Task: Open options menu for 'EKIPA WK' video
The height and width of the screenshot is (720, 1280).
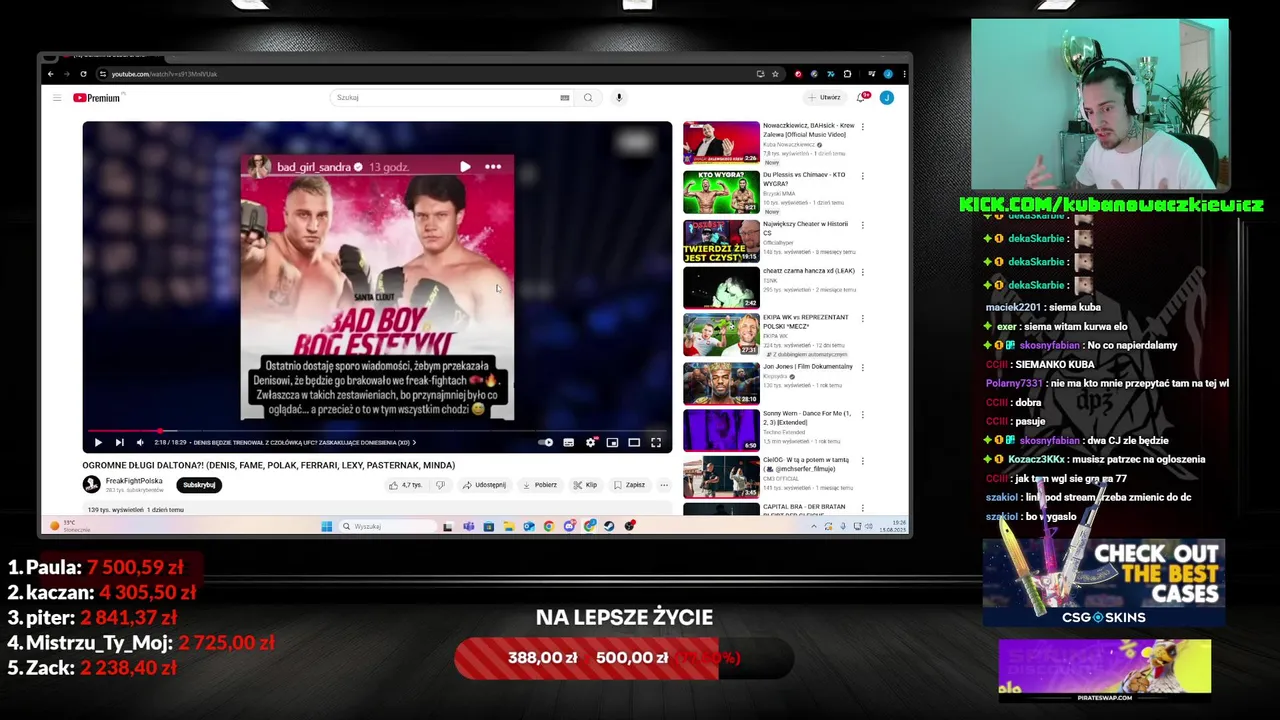Action: pos(863,318)
